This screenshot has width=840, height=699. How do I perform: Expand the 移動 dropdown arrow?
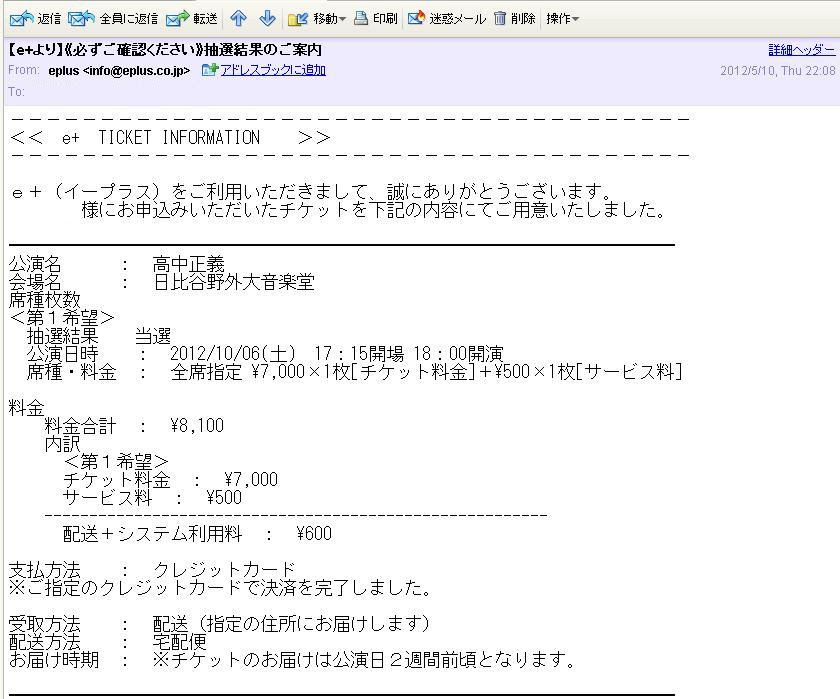tap(342, 20)
